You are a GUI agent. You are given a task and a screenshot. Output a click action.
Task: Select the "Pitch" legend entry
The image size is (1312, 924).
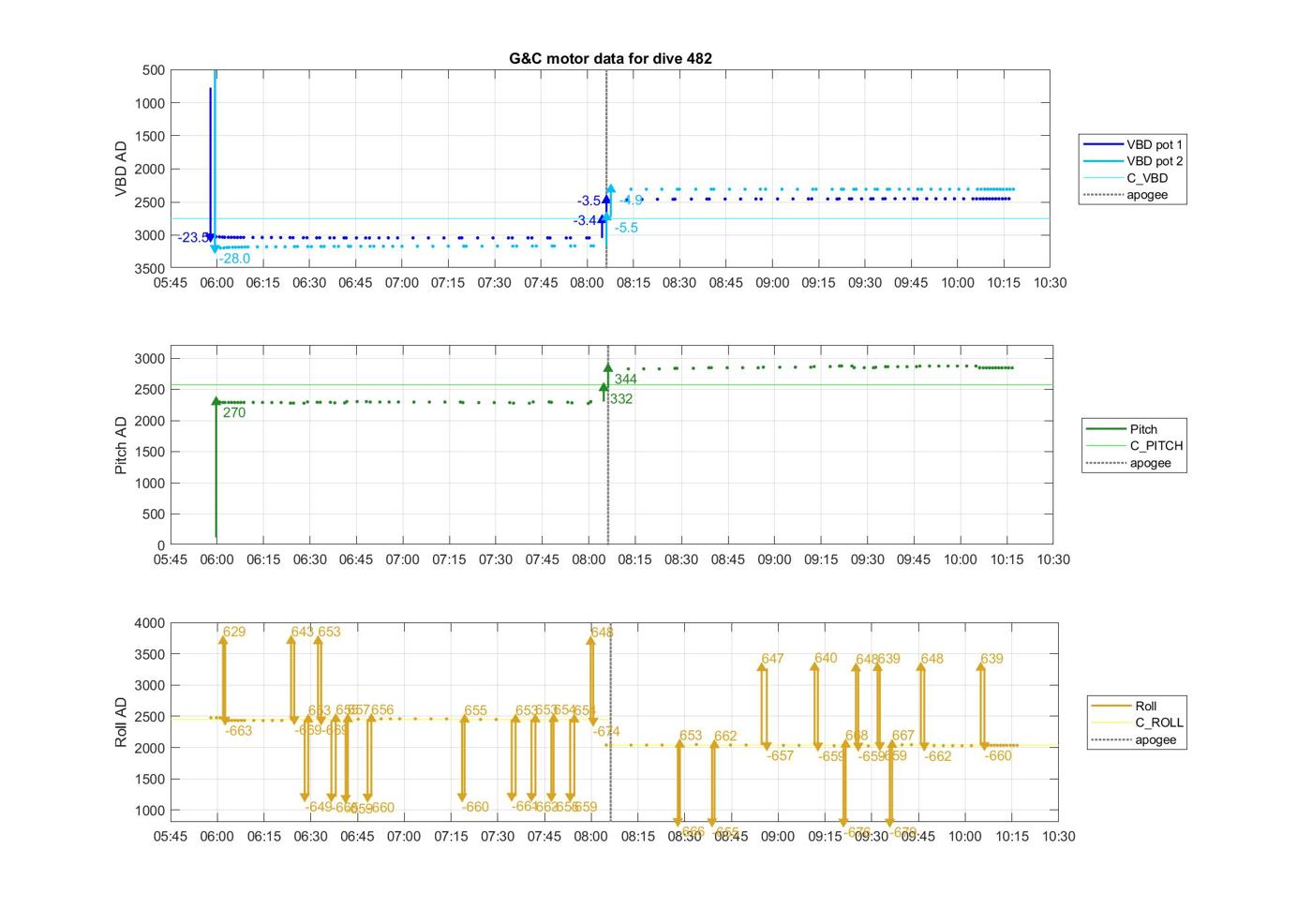(x=1122, y=429)
